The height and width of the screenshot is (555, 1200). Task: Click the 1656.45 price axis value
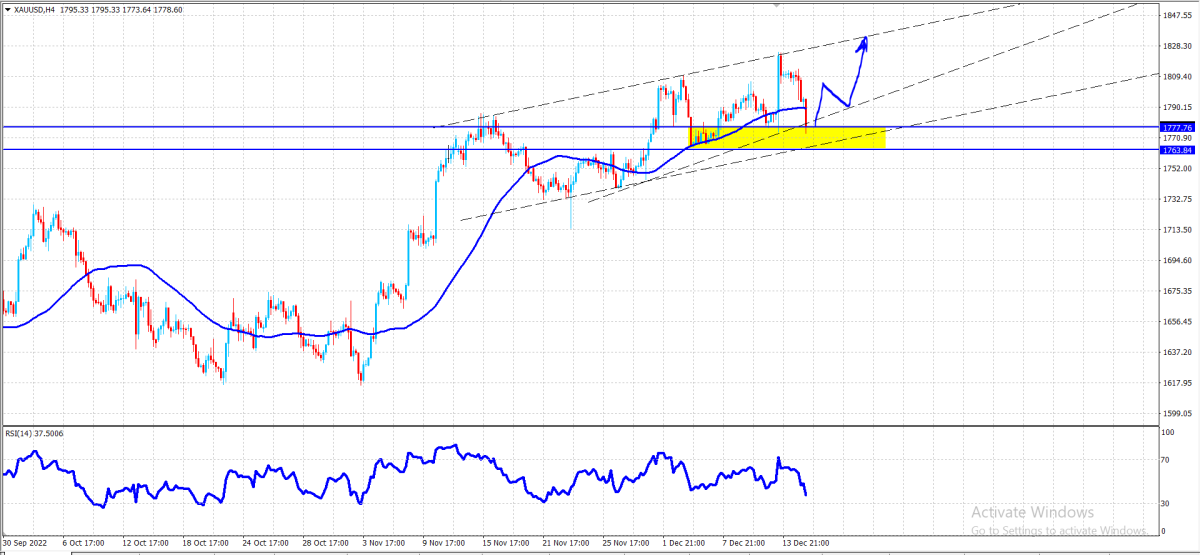(1177, 322)
